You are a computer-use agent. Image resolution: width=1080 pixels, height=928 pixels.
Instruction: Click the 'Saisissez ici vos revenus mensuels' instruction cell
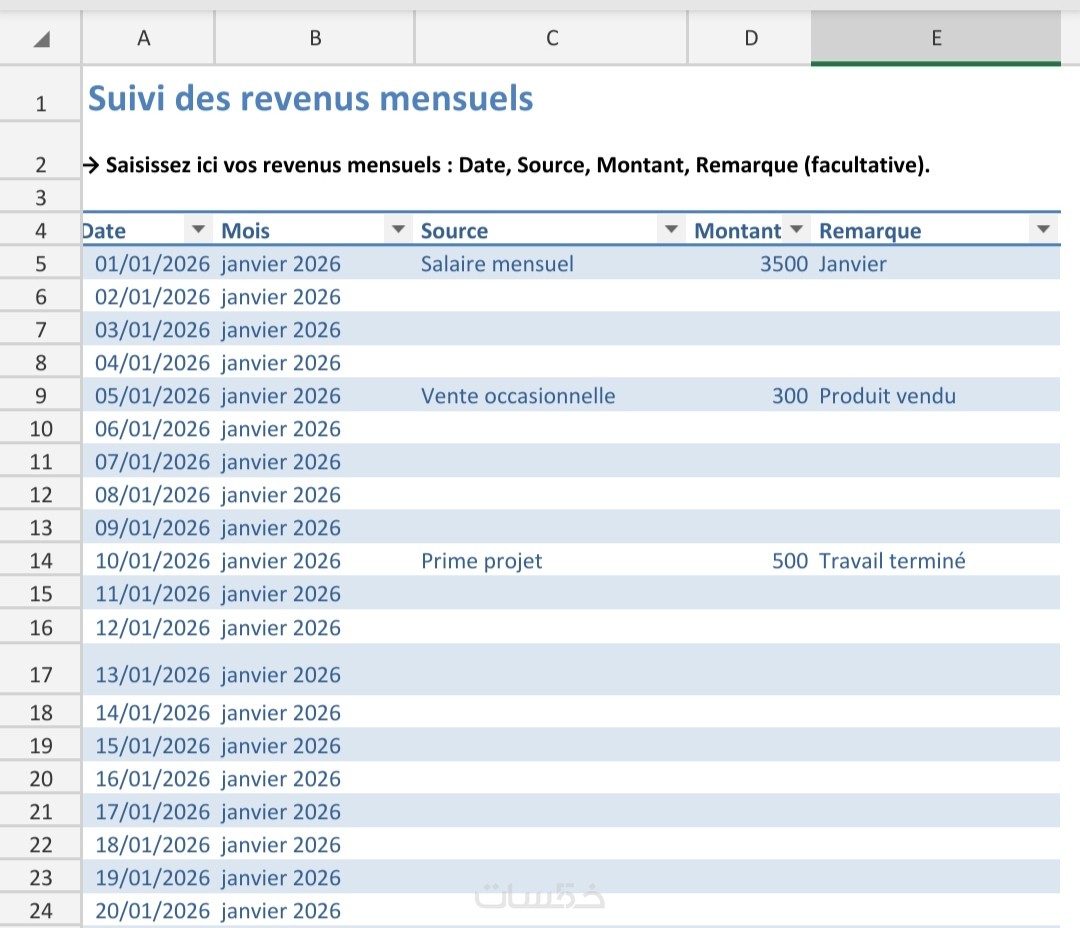click(x=506, y=165)
